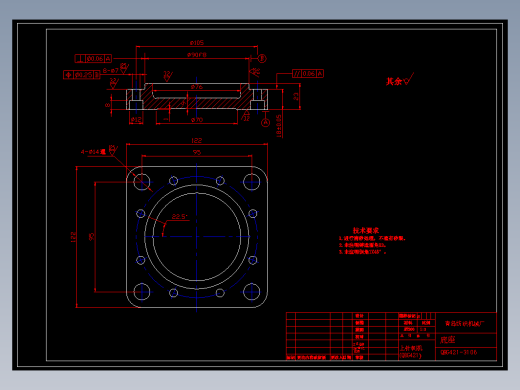The image size is (520, 390).
Task: Select the horizontal 122 dimension above plan view
Action: coord(197,141)
